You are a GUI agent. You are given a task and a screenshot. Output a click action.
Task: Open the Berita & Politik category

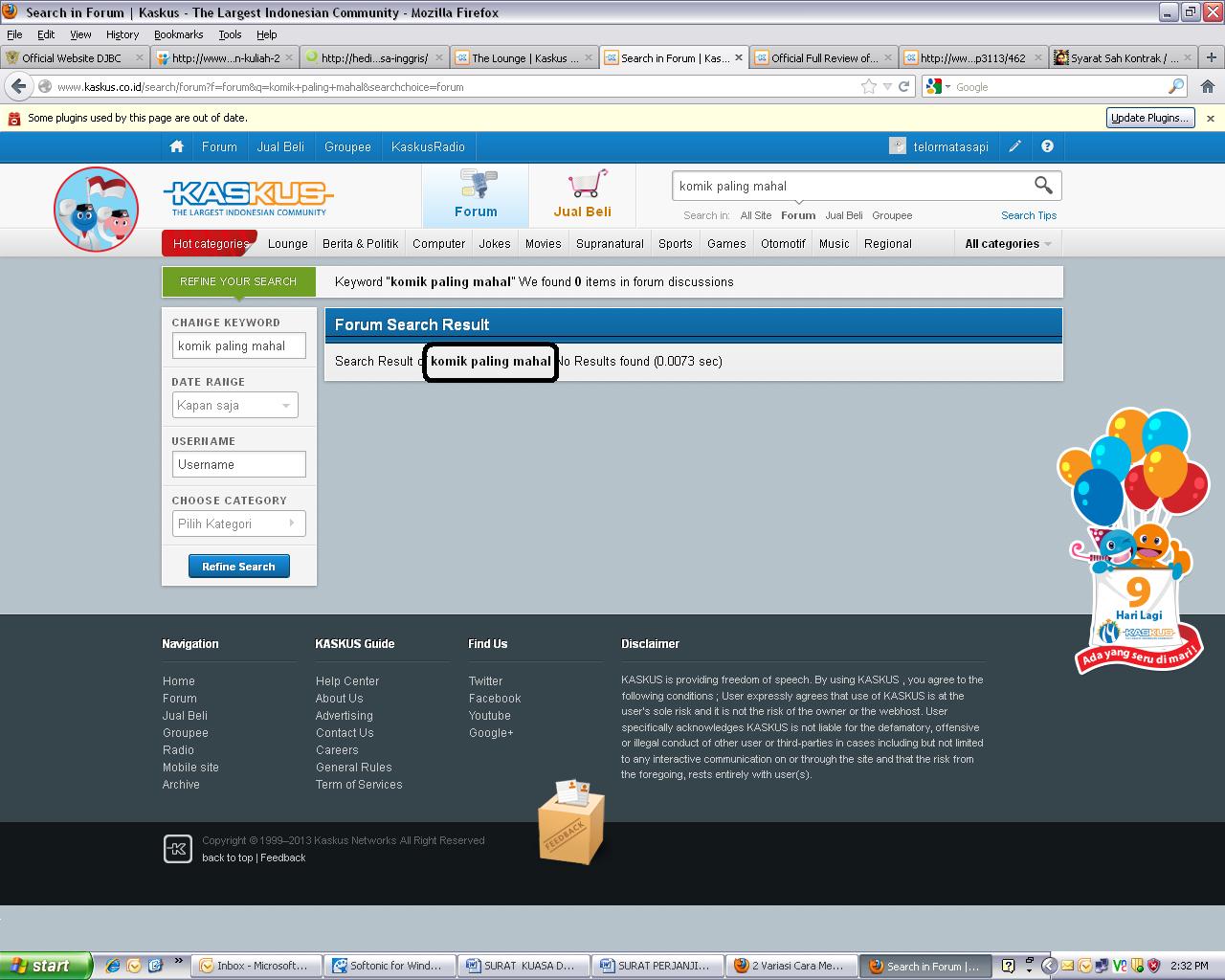(x=360, y=243)
